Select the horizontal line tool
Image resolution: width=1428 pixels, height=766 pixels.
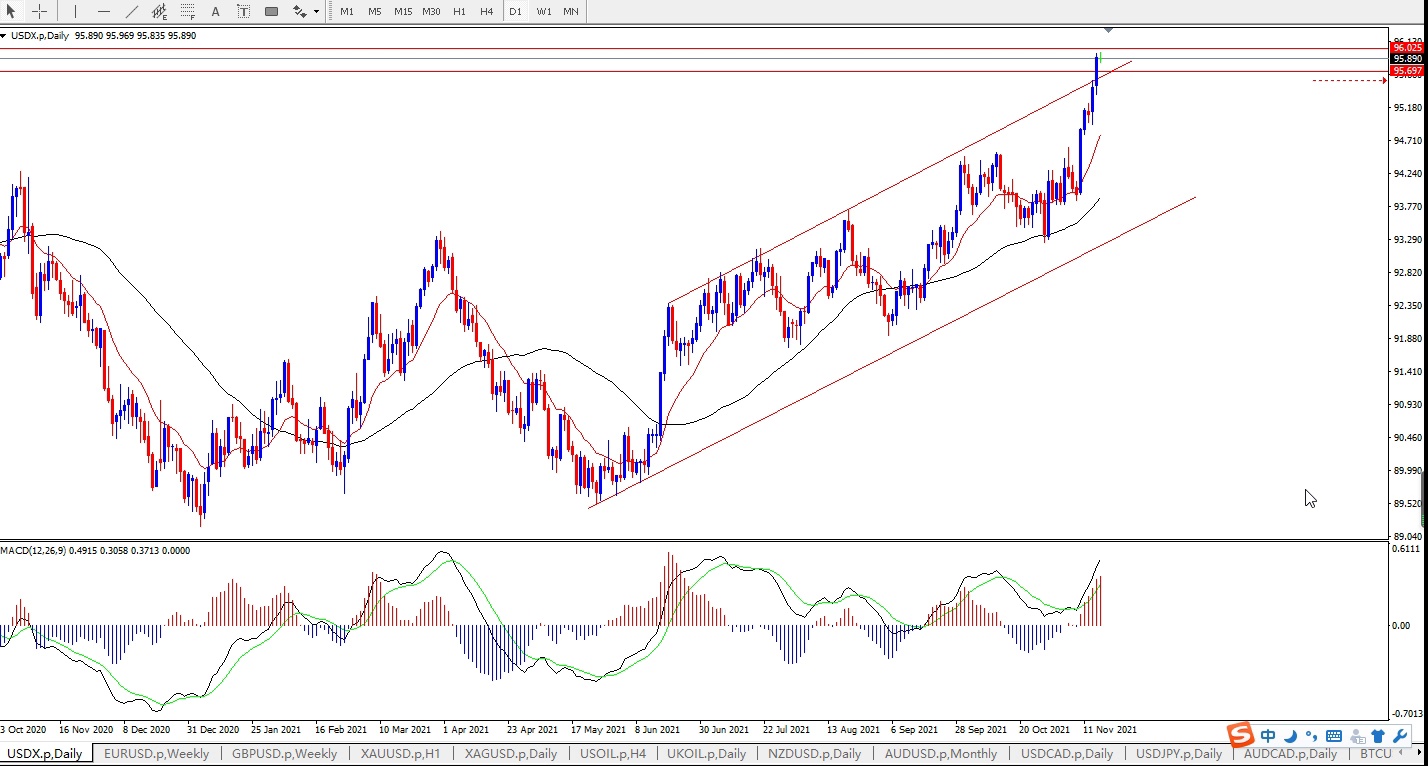click(x=104, y=11)
